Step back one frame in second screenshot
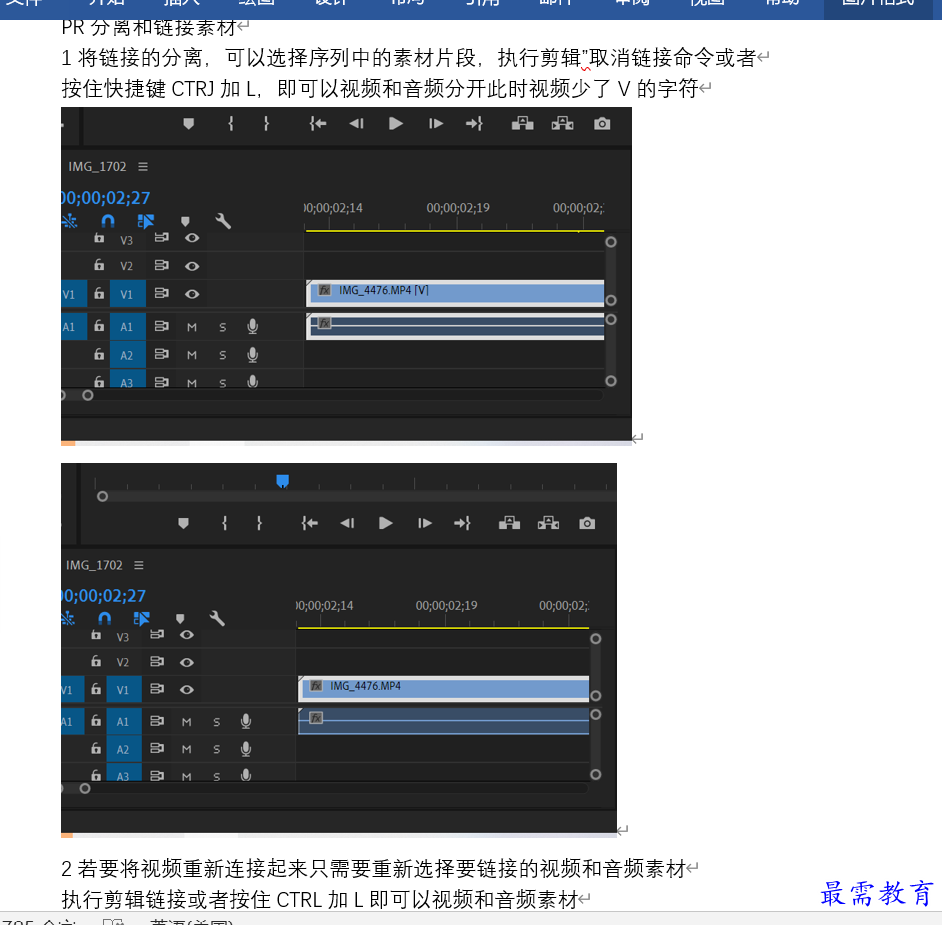The width and height of the screenshot is (942, 925). (347, 523)
